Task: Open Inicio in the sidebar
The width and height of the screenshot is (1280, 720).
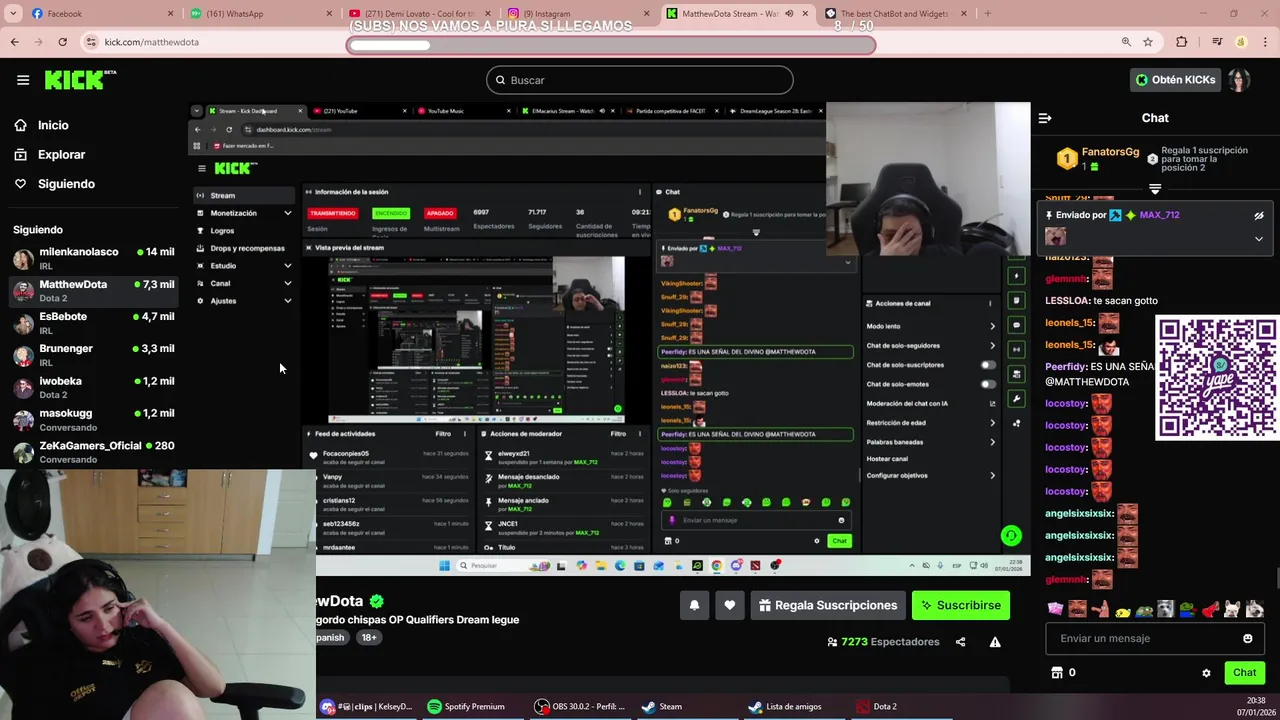Action: pos(53,125)
